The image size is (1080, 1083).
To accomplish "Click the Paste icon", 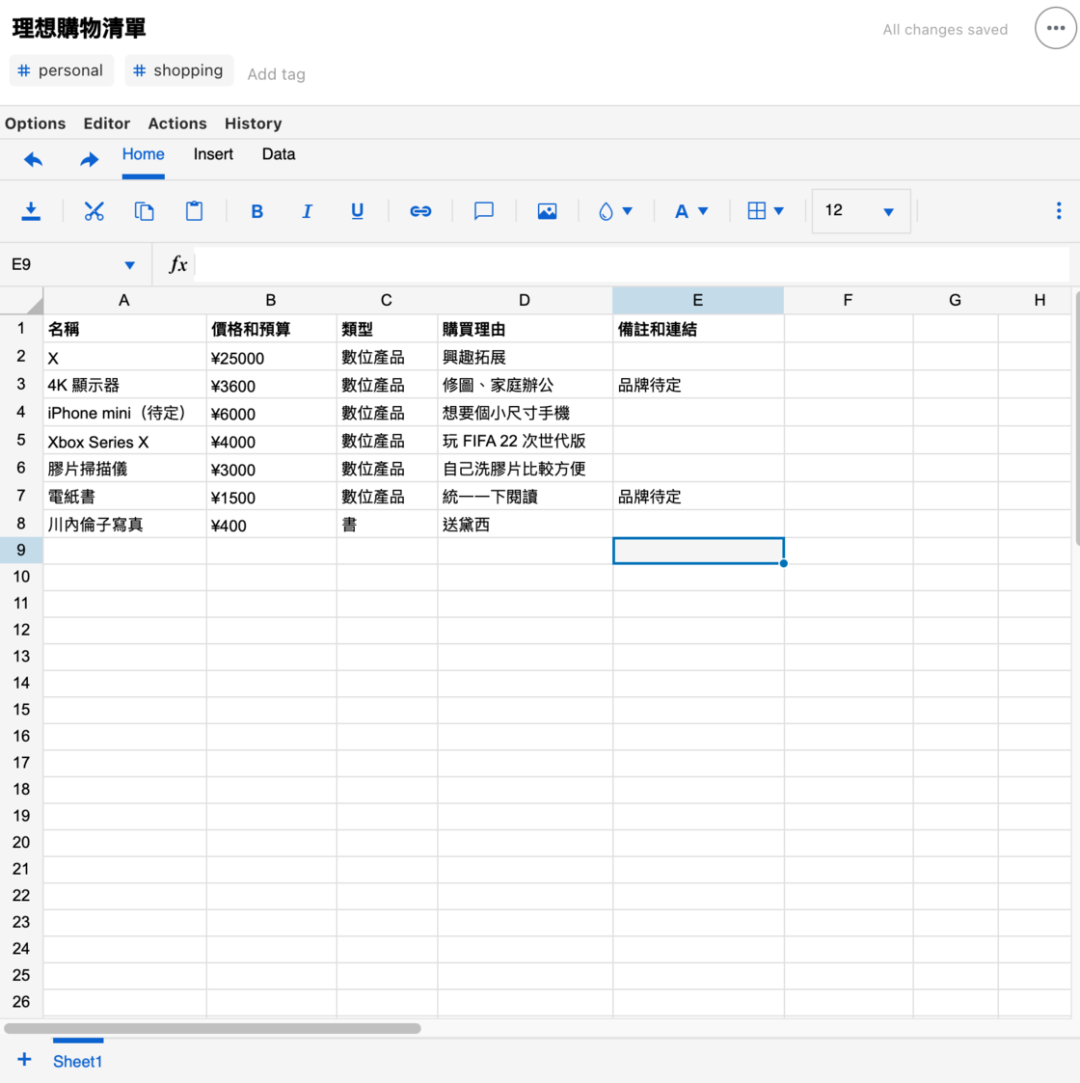I will coord(193,211).
